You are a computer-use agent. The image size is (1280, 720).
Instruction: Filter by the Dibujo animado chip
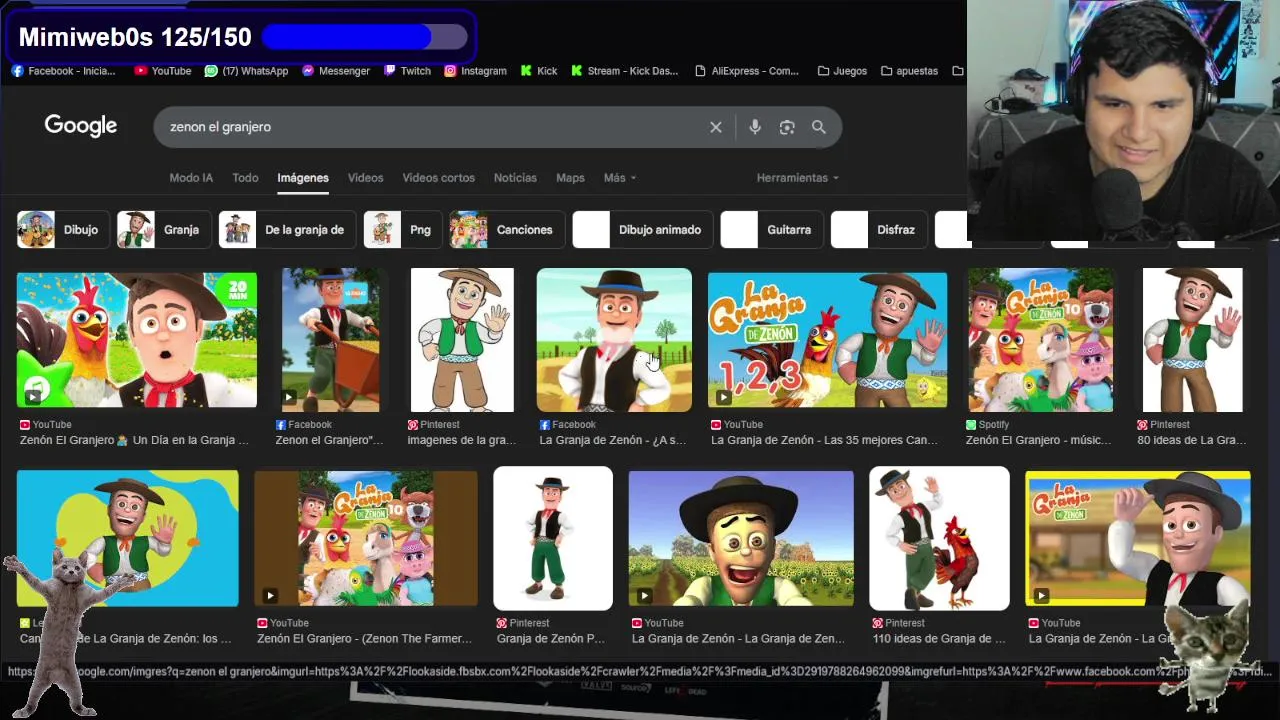642,229
